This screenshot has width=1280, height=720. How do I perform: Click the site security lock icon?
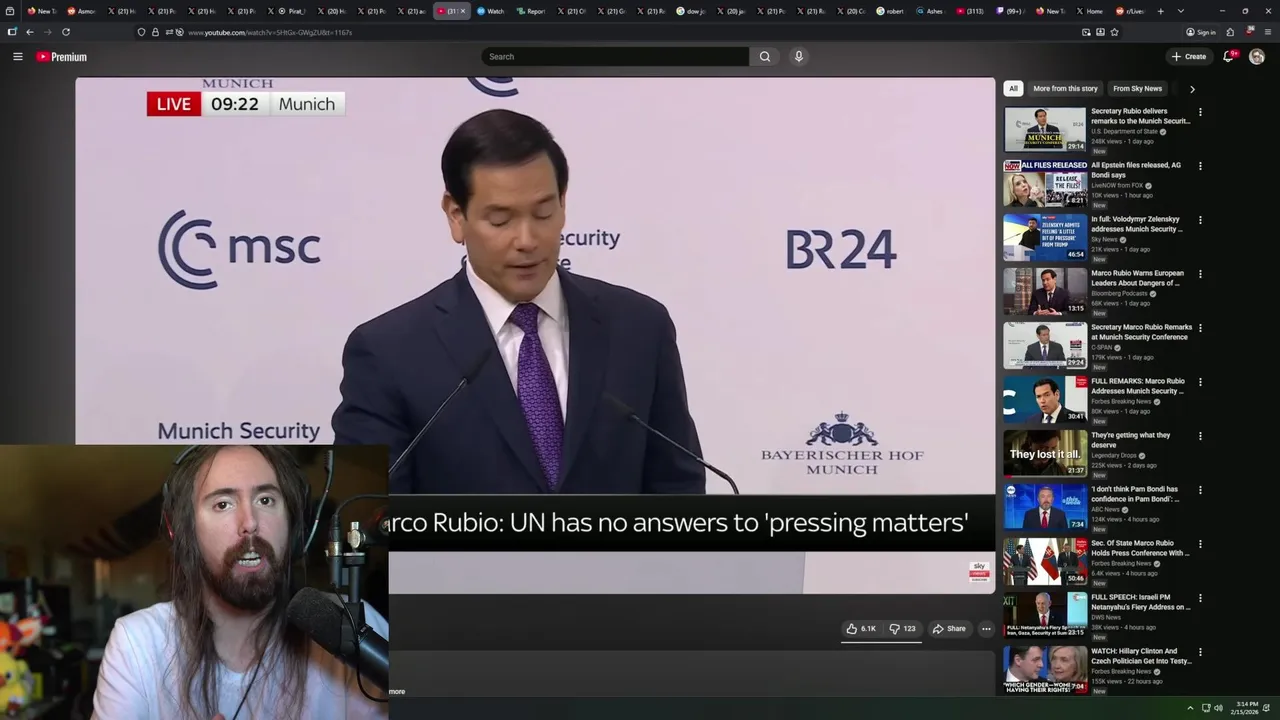[155, 32]
